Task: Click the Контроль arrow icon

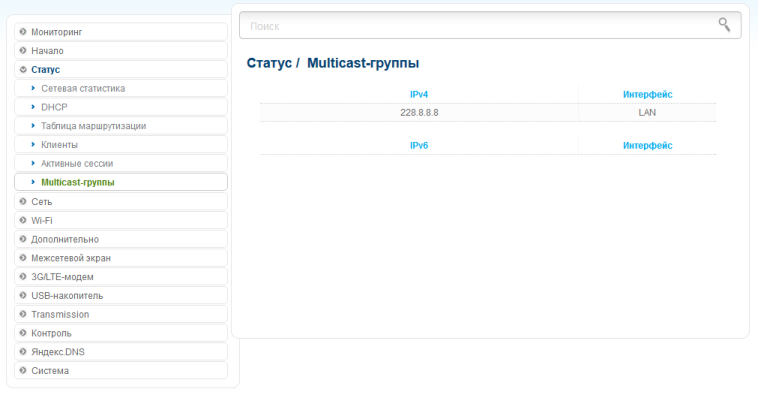Action: click(23, 333)
